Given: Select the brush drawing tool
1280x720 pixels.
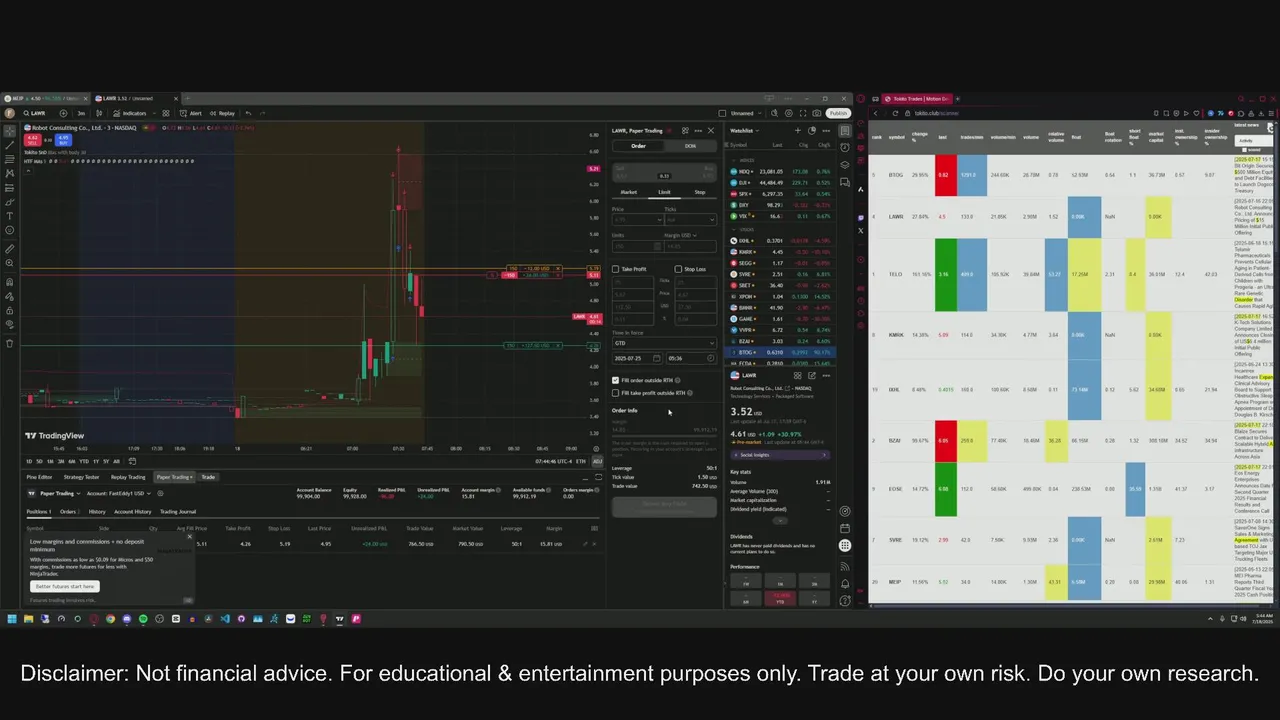Looking at the screenshot, I should (x=10, y=201).
